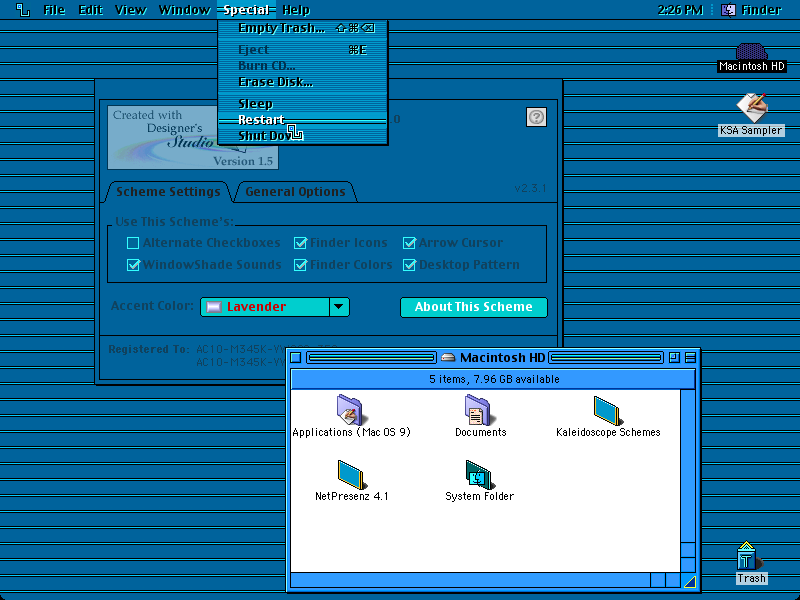Click the Designer's Studio logo image
The width and height of the screenshot is (800, 600).
(193, 138)
